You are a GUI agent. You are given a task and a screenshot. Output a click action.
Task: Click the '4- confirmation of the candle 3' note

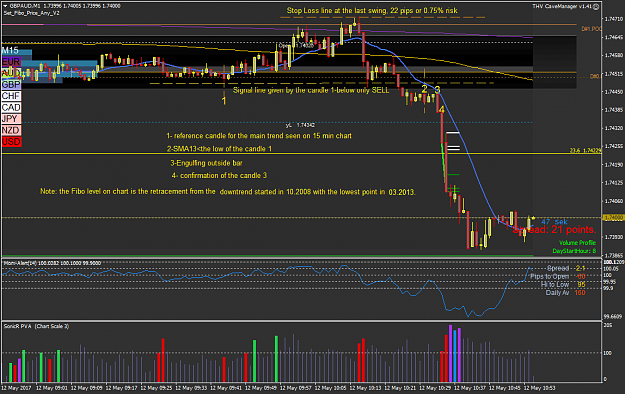[x=219, y=175]
